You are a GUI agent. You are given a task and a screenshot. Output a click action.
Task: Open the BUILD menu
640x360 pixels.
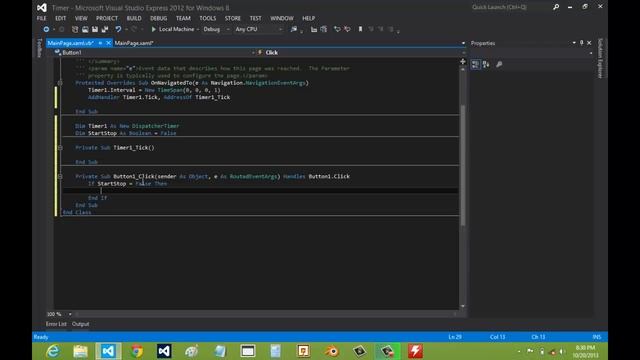click(133, 18)
